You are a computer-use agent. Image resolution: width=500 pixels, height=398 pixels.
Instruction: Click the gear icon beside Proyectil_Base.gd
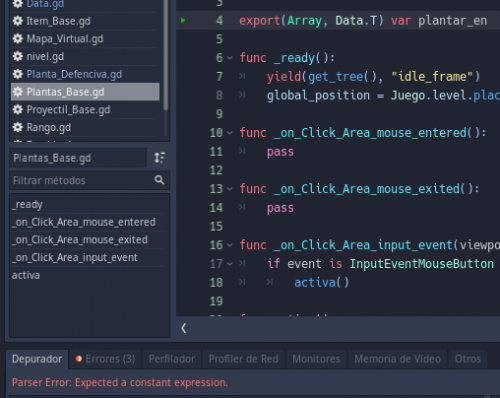18,109
